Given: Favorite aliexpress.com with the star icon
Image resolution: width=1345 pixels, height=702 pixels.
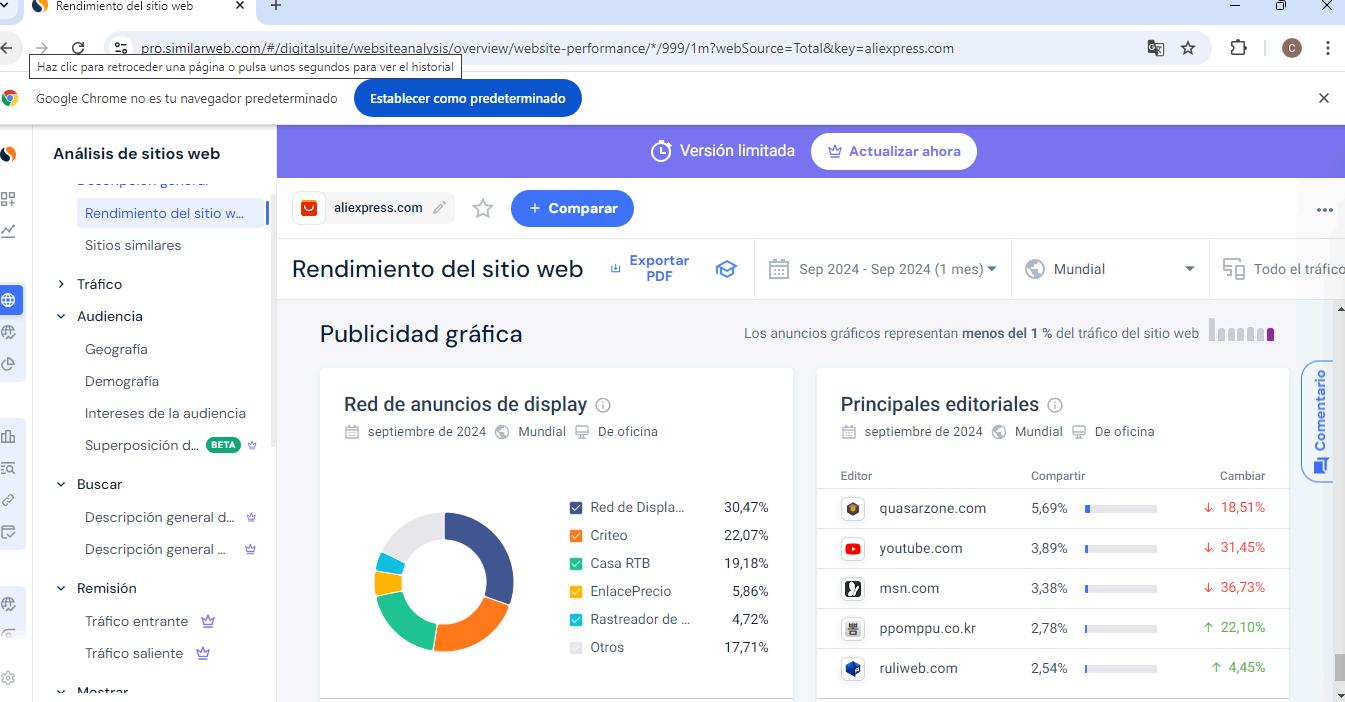Looking at the screenshot, I should coord(483,208).
